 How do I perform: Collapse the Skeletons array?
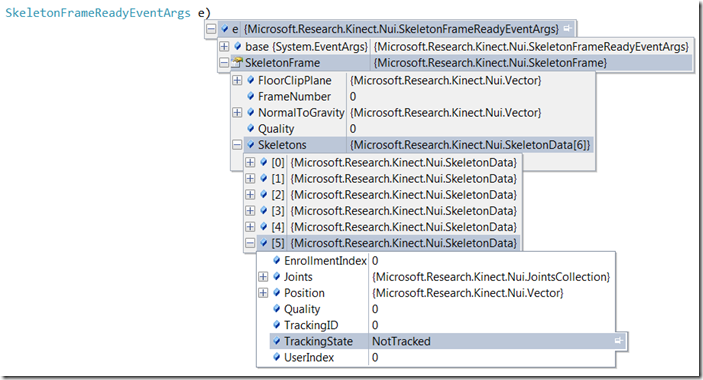click(x=237, y=145)
